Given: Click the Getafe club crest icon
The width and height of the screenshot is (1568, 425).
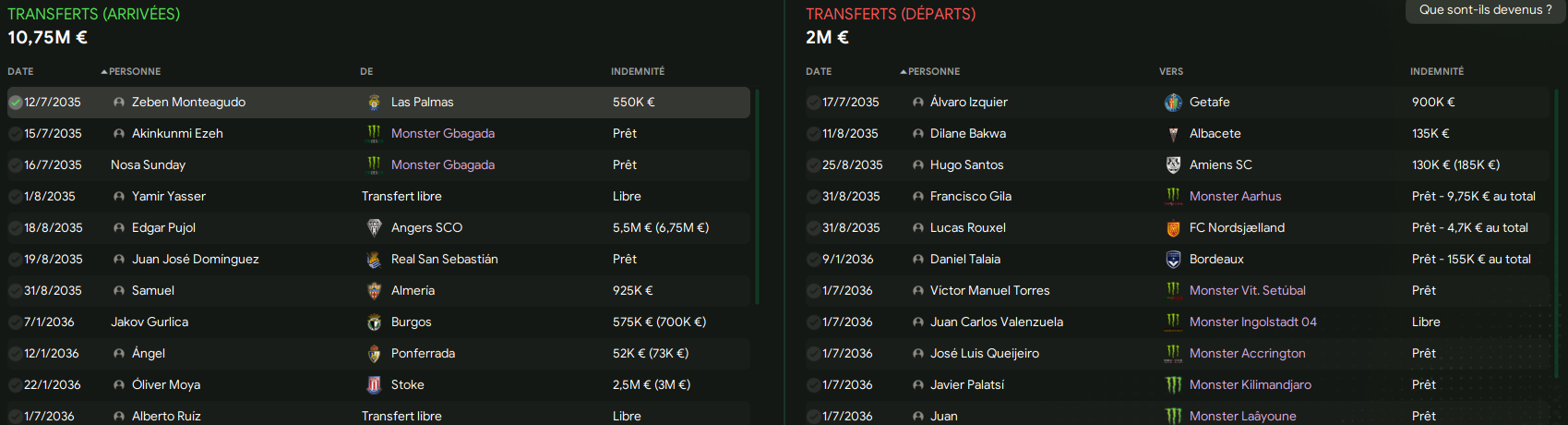Looking at the screenshot, I should 1173,103.
